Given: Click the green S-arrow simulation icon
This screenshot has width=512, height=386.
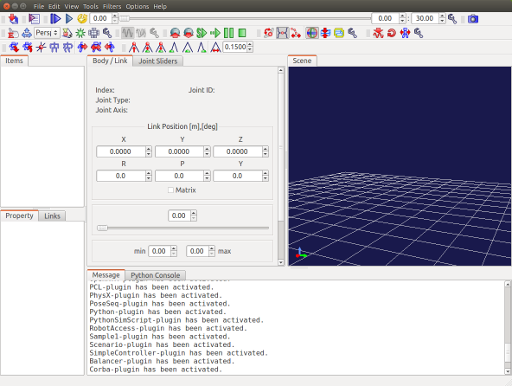Looking at the screenshot, I should pyautogui.click(x=202, y=33).
